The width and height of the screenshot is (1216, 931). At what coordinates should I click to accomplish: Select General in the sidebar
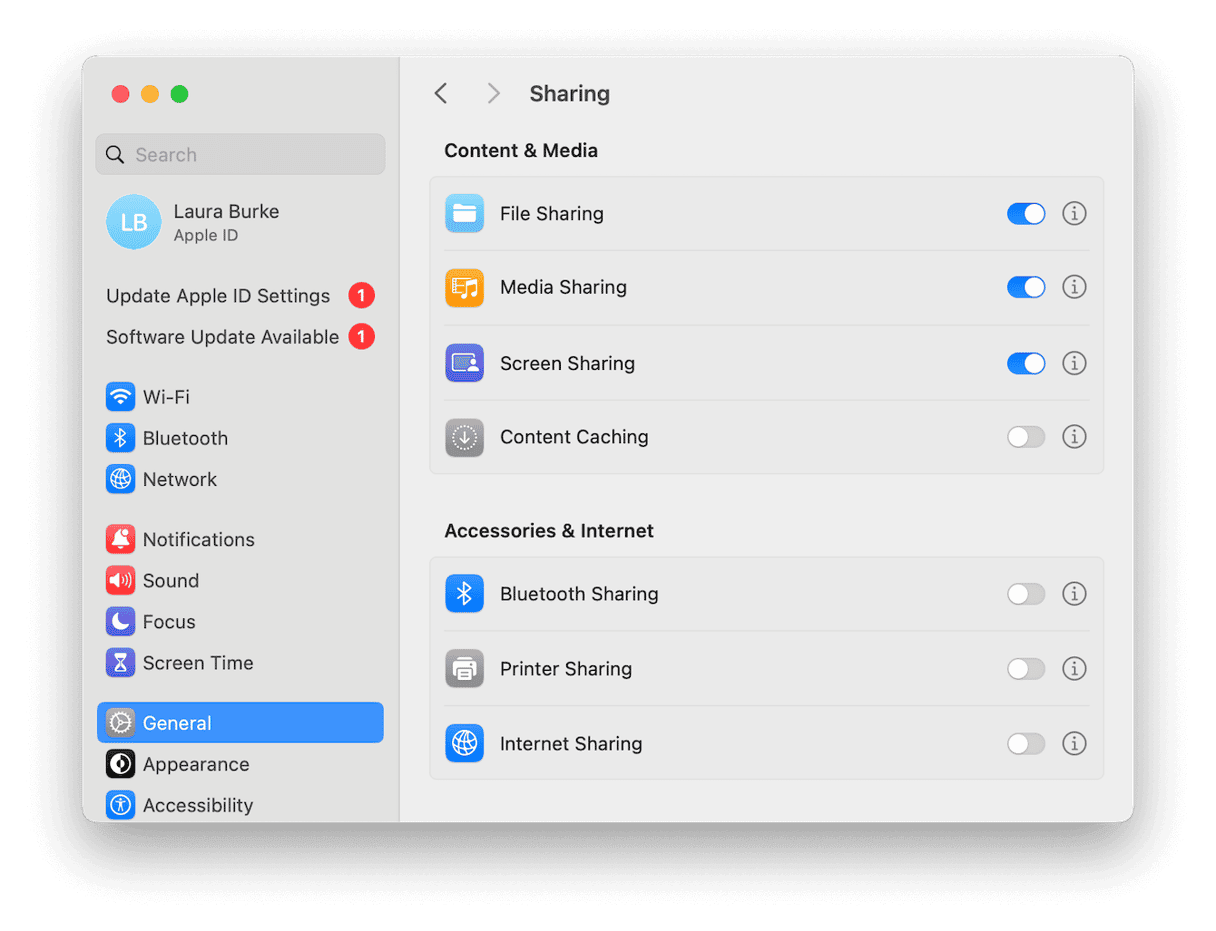tap(178, 722)
